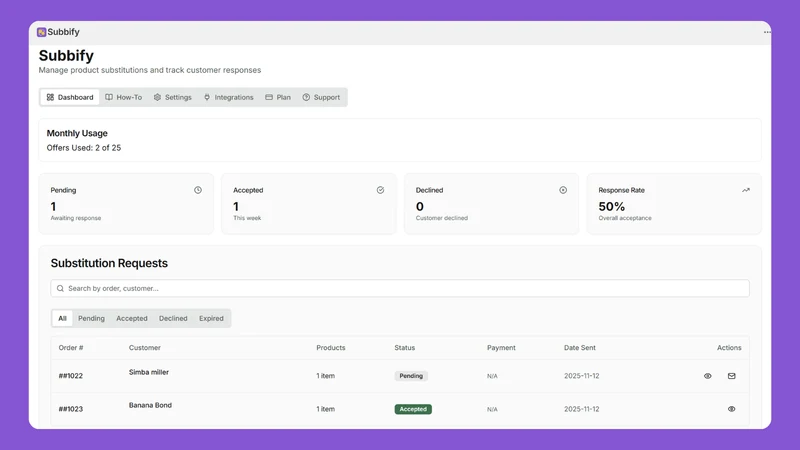Click the circle icon on Declined card
Screen dimensions: 800x450
[563, 190]
